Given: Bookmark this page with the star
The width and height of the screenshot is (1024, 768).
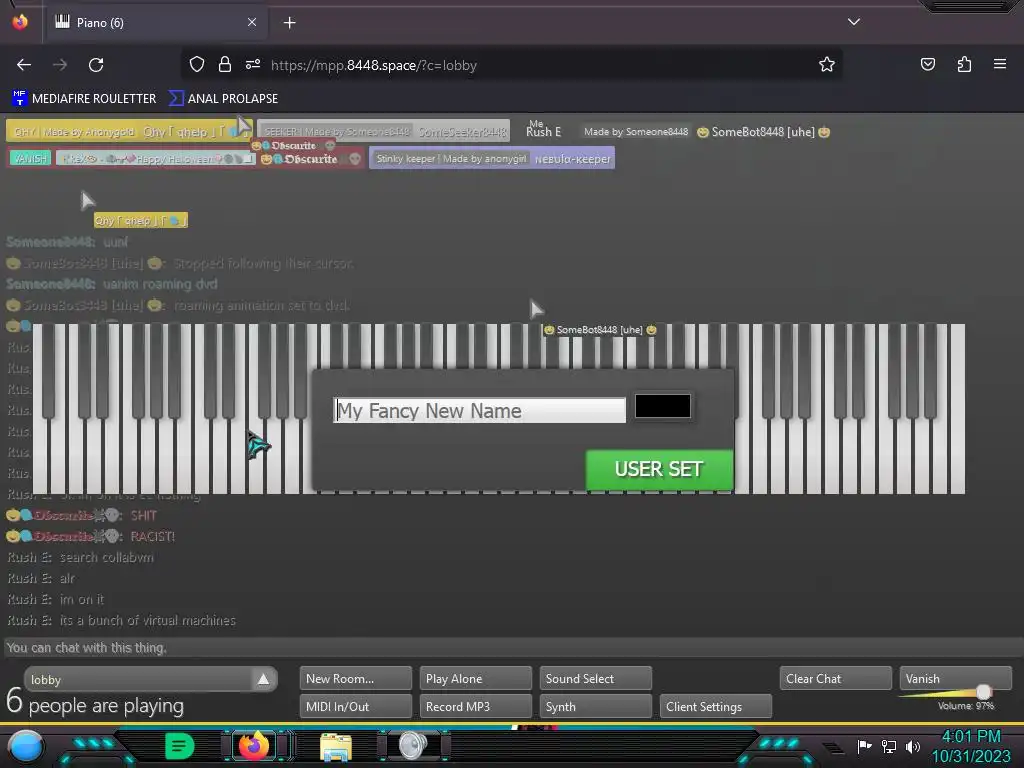Looking at the screenshot, I should coord(827,65).
